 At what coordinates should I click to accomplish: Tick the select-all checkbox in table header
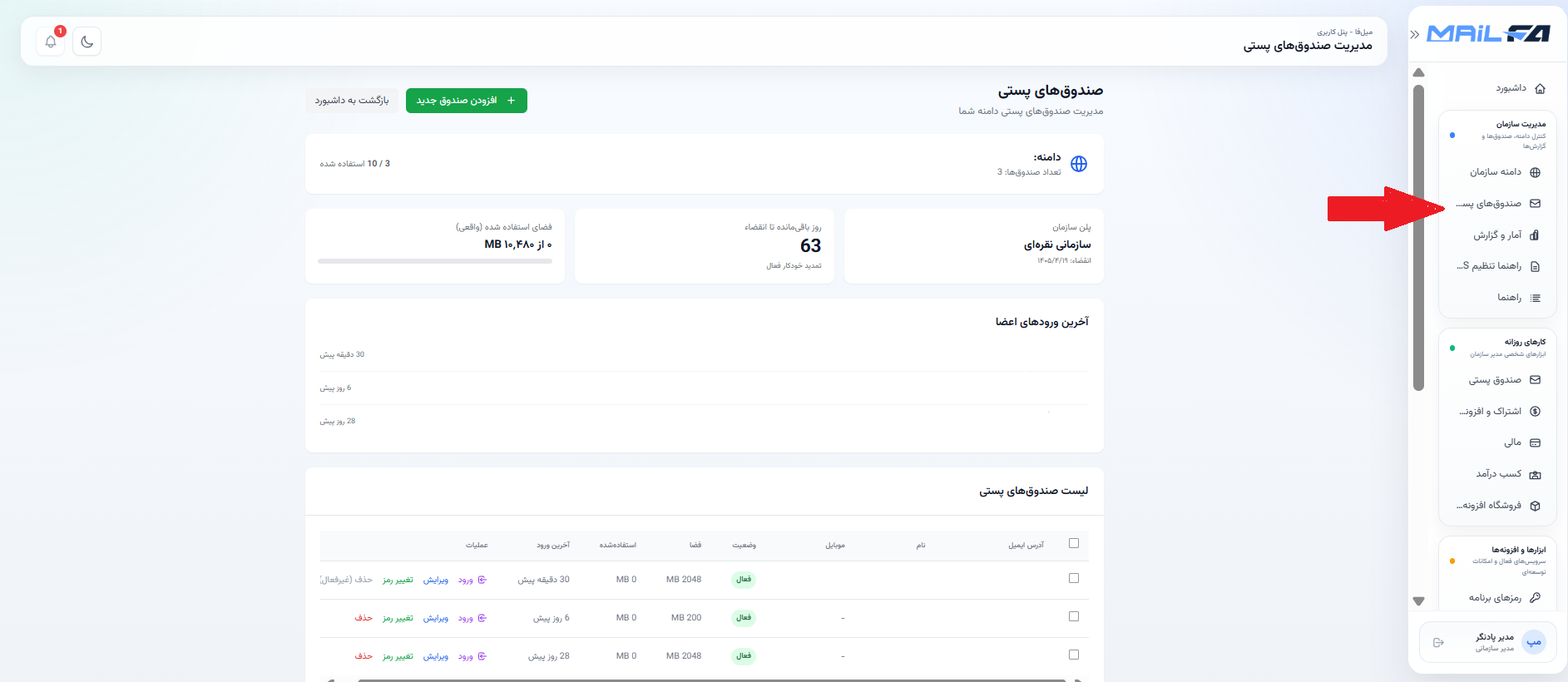tap(1074, 543)
